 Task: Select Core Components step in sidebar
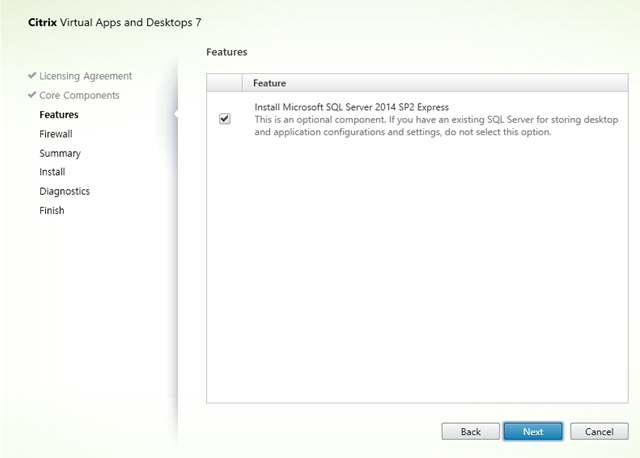pyautogui.click(x=79, y=95)
